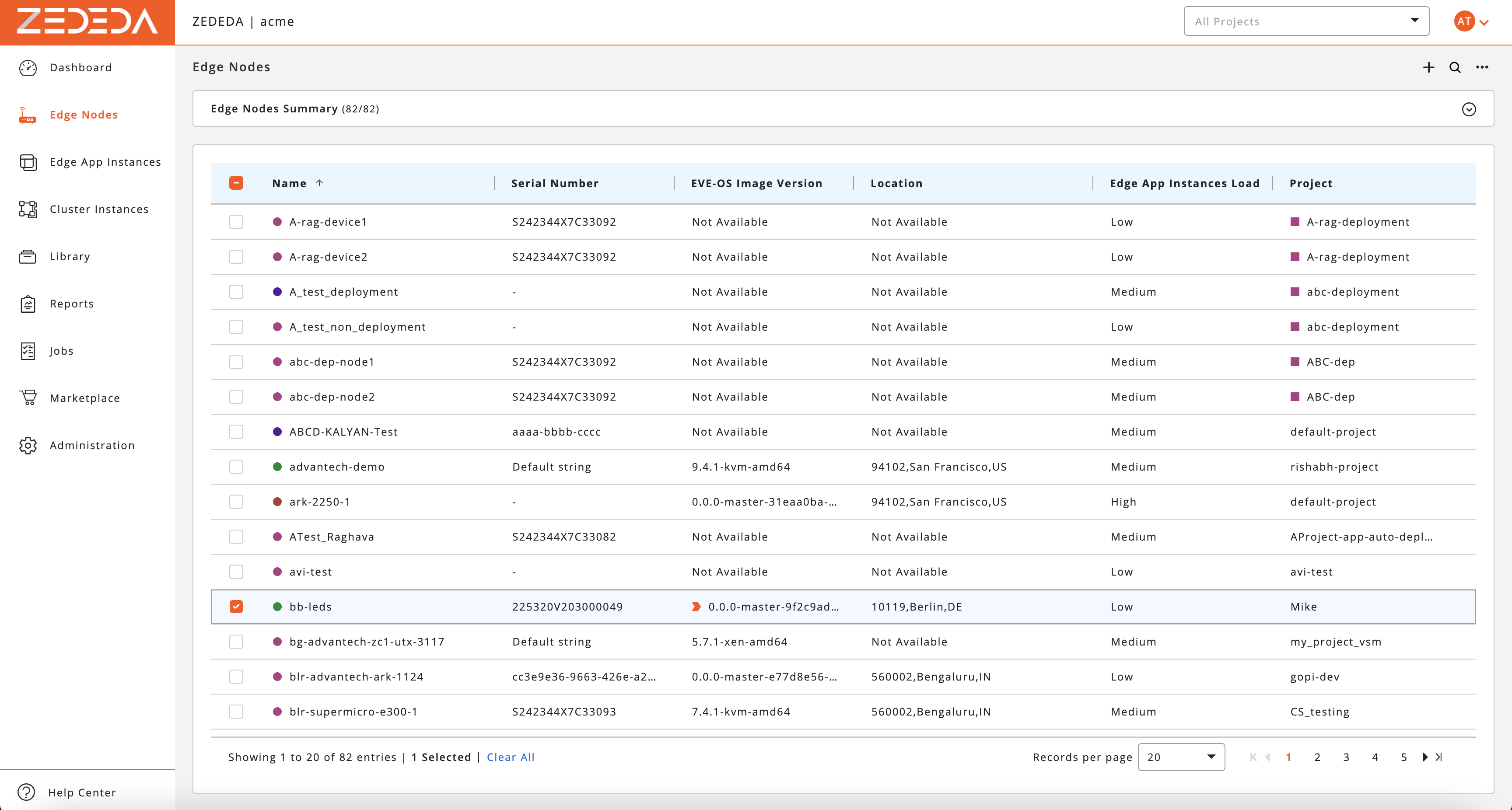Open the AT user account menu

1470,21
